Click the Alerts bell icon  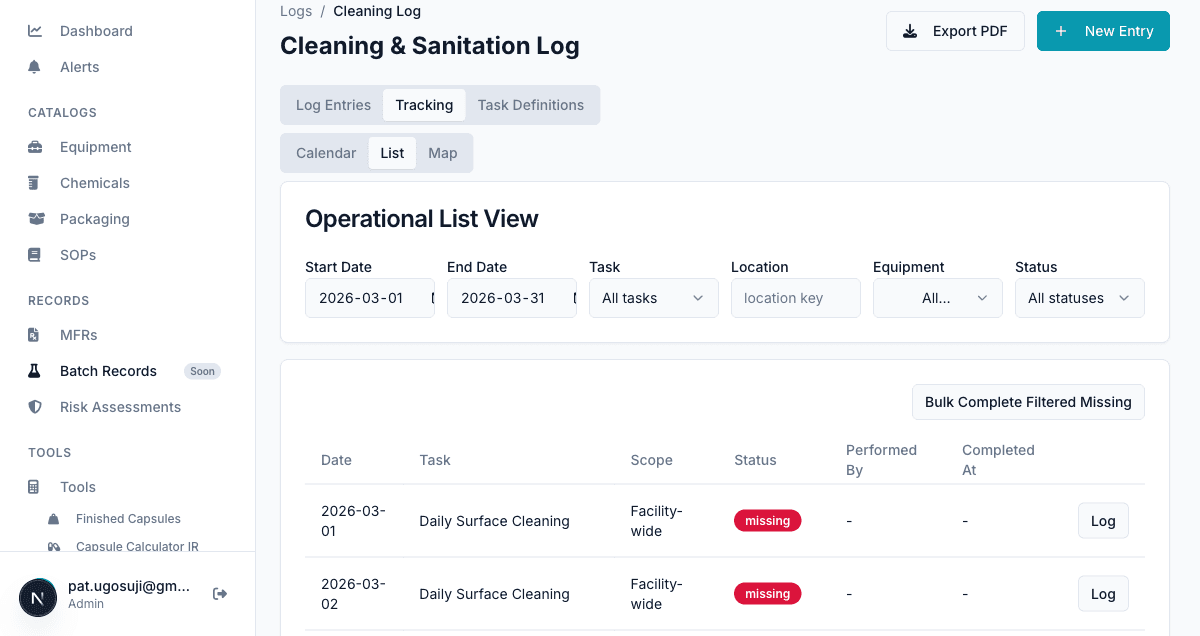(x=36, y=66)
